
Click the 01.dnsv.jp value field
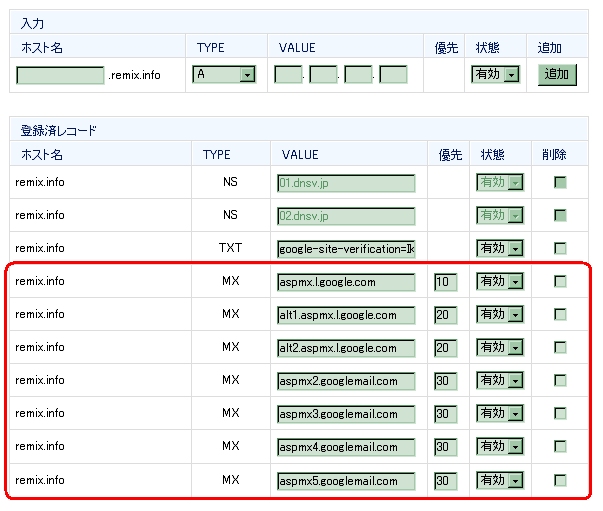click(x=346, y=183)
